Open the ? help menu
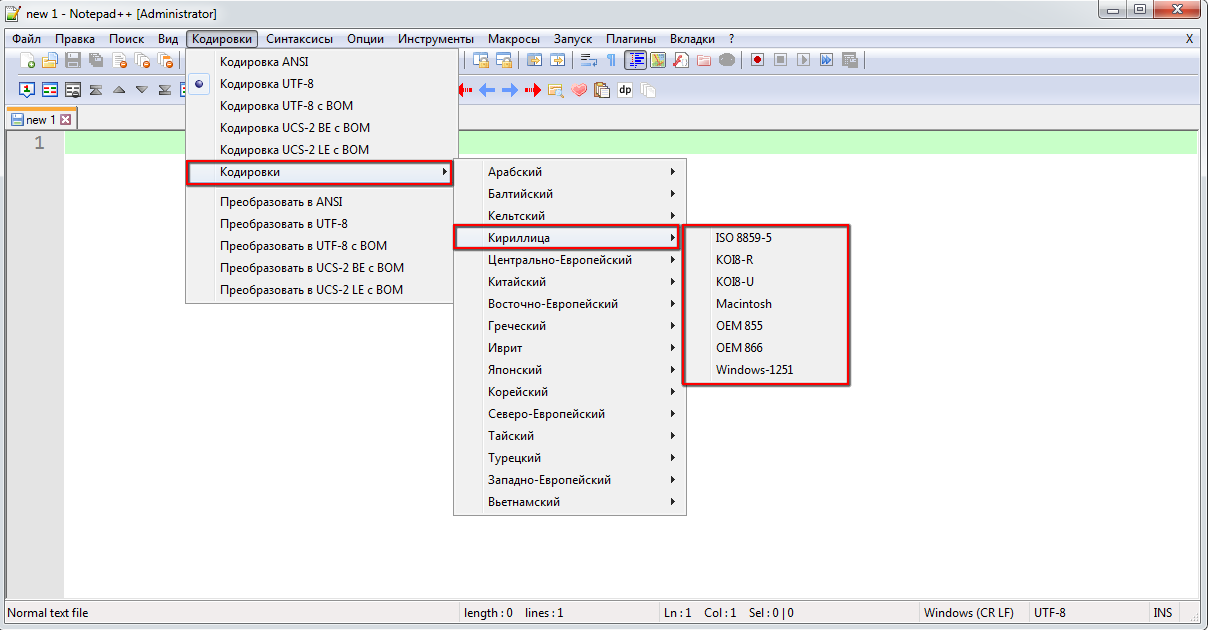The image size is (1209, 630). click(731, 39)
